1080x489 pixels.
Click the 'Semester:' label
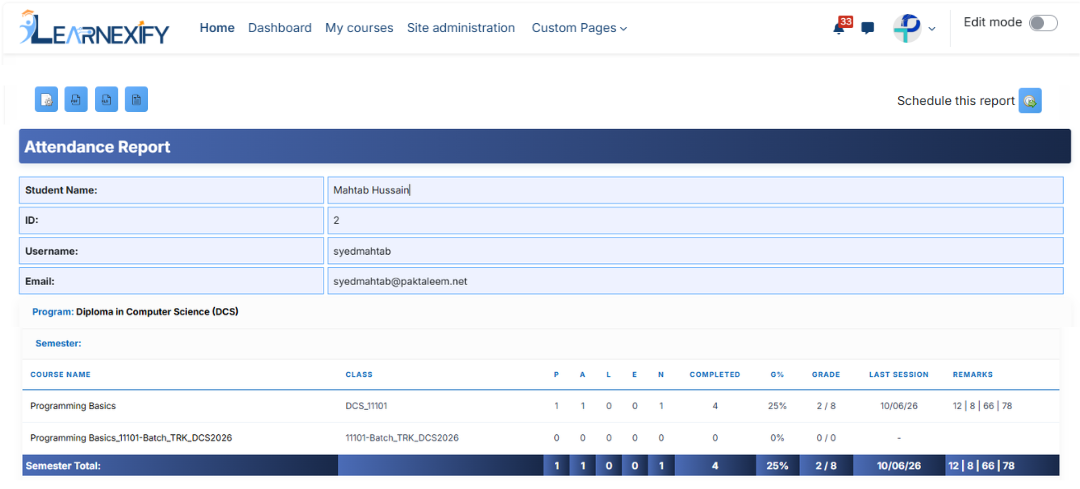(59, 343)
